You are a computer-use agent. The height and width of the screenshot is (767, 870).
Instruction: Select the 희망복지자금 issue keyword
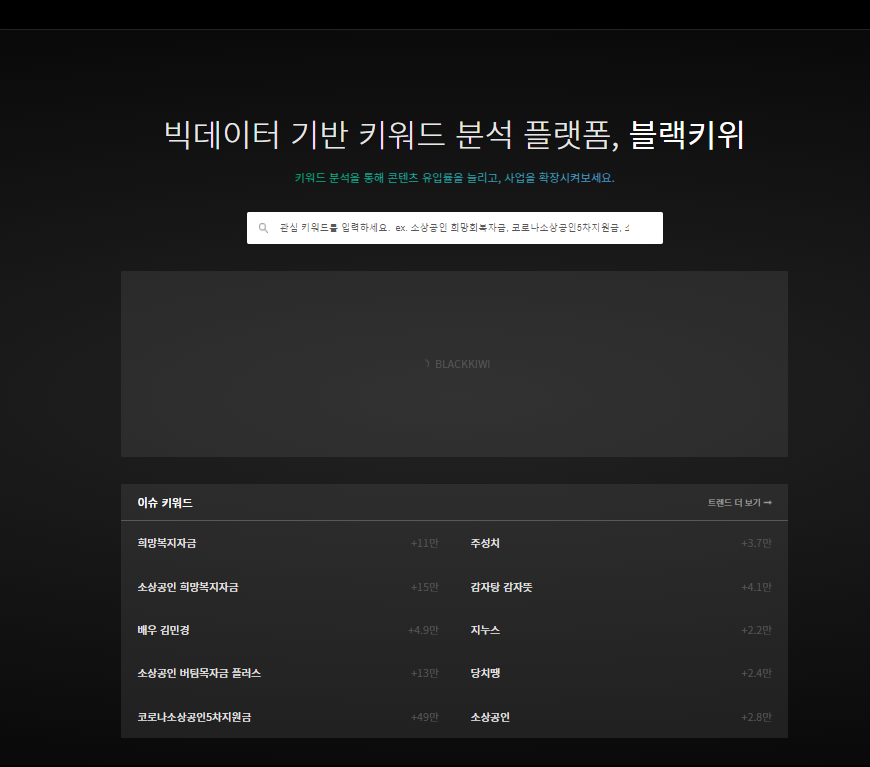point(166,543)
